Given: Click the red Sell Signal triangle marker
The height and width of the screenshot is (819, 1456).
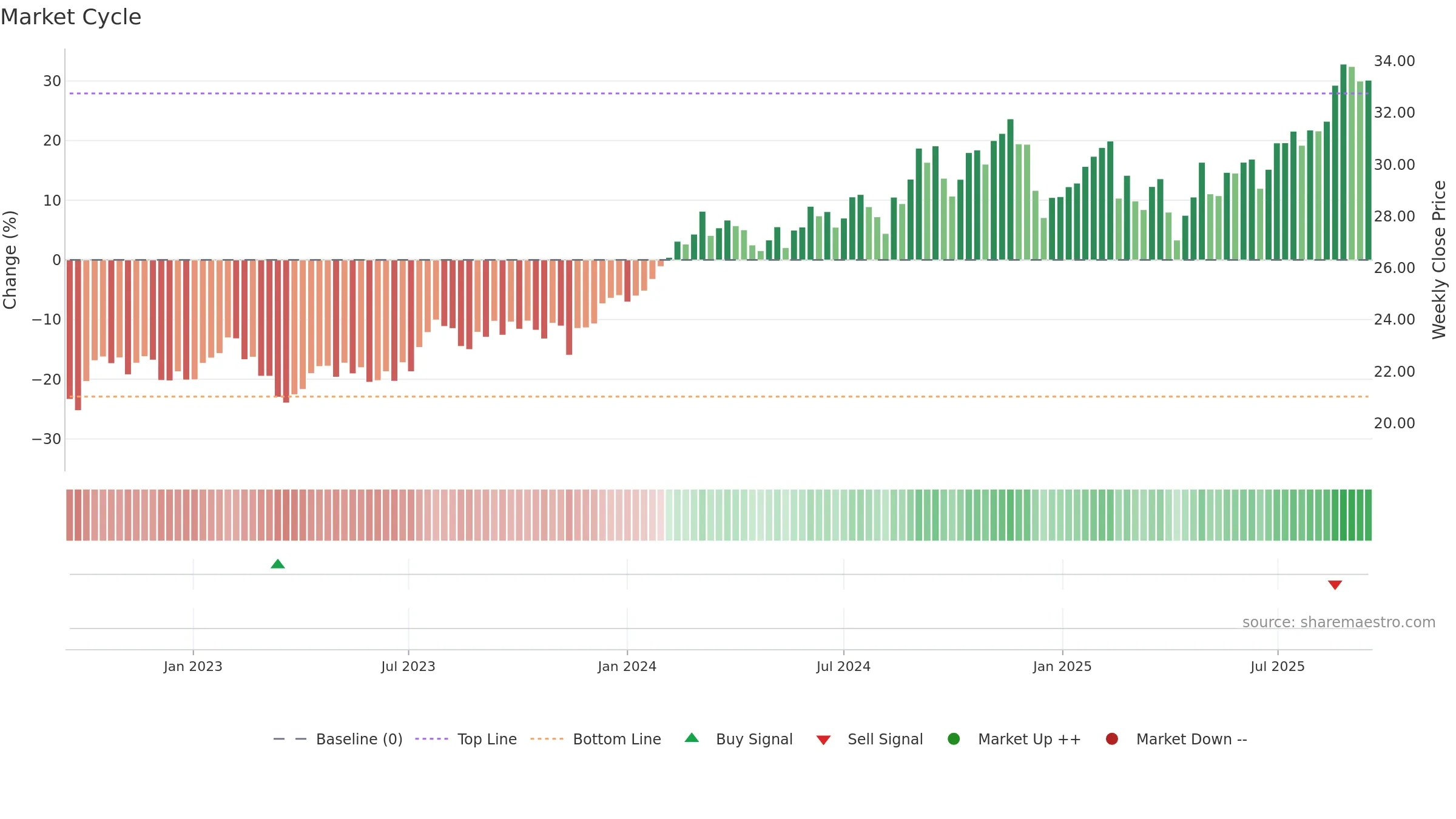Looking at the screenshot, I should (x=1335, y=585).
